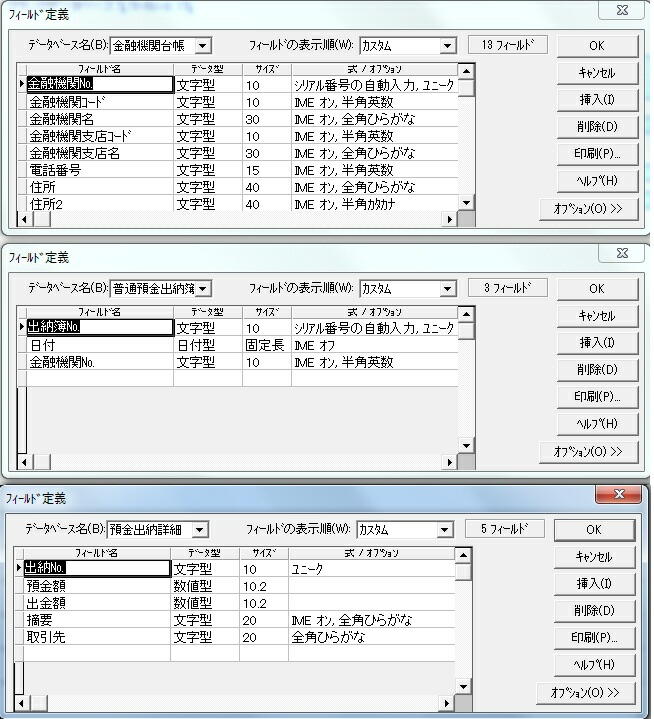Click キャンセル in the 預金出納詳細 dialog

click(594, 557)
